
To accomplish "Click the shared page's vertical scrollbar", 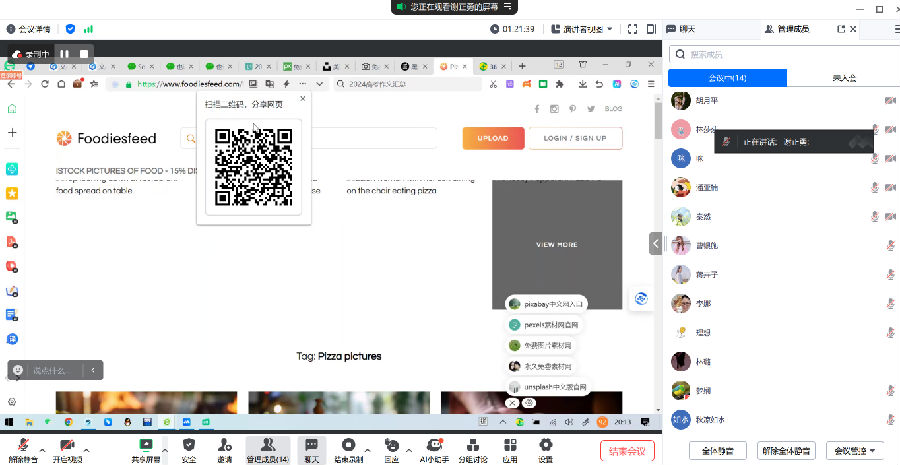I will 657,120.
